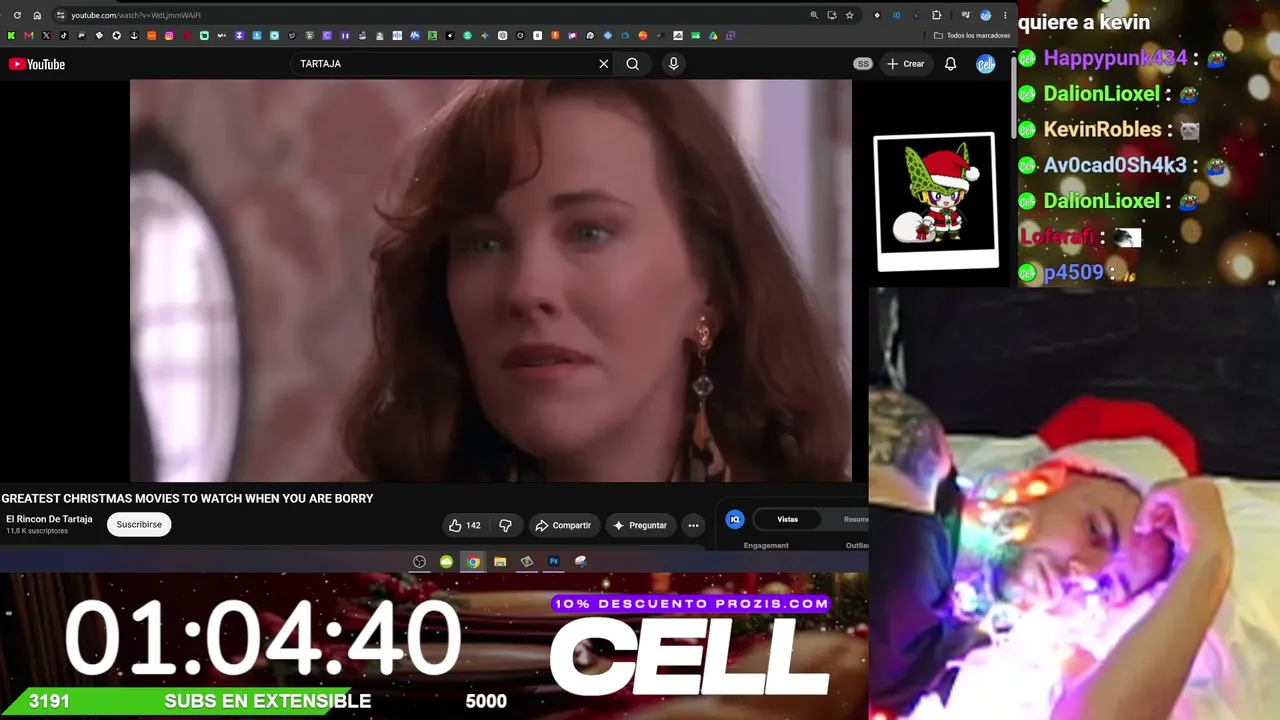Open YouTube notifications bell

click(x=950, y=64)
